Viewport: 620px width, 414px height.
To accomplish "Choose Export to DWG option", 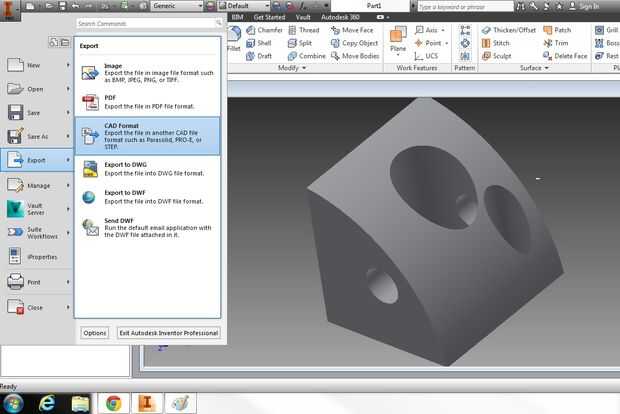I will pos(147,169).
